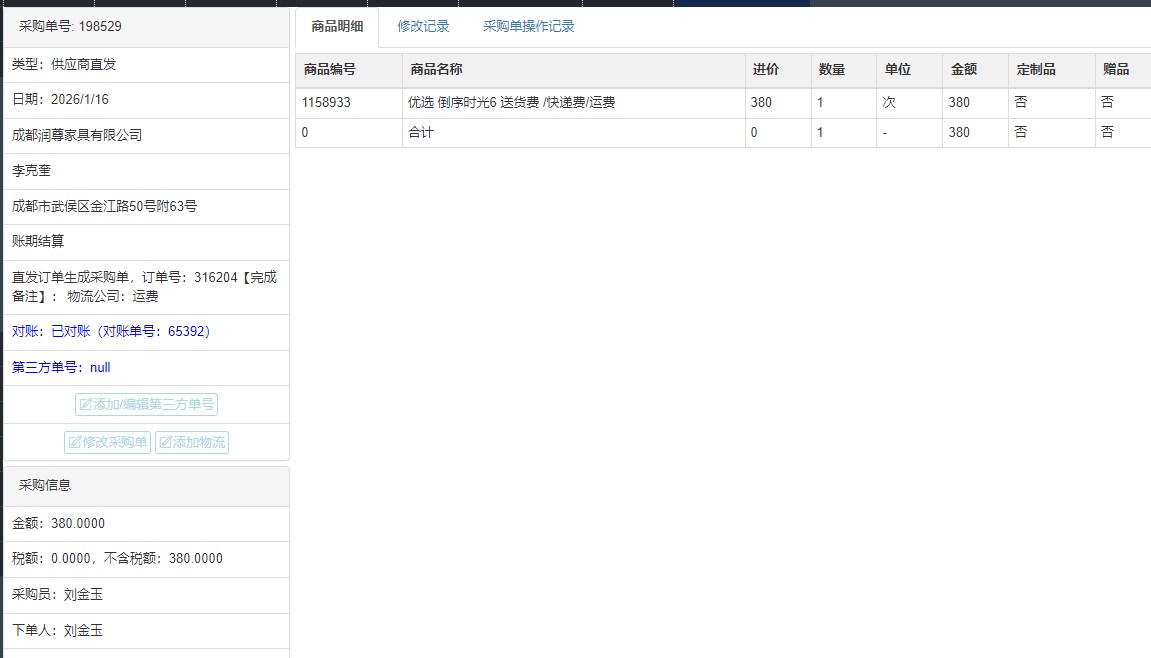Click the 进价 column header
Image resolution: width=1151 pixels, height=658 pixels.
[765, 70]
